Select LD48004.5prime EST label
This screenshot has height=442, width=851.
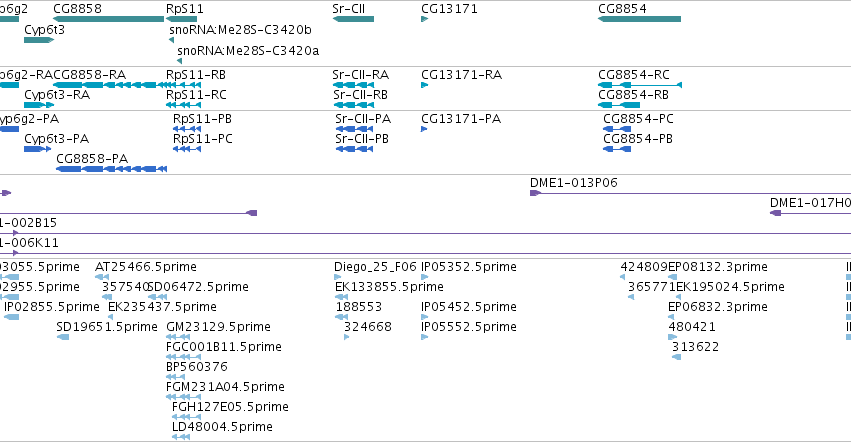coord(222,426)
